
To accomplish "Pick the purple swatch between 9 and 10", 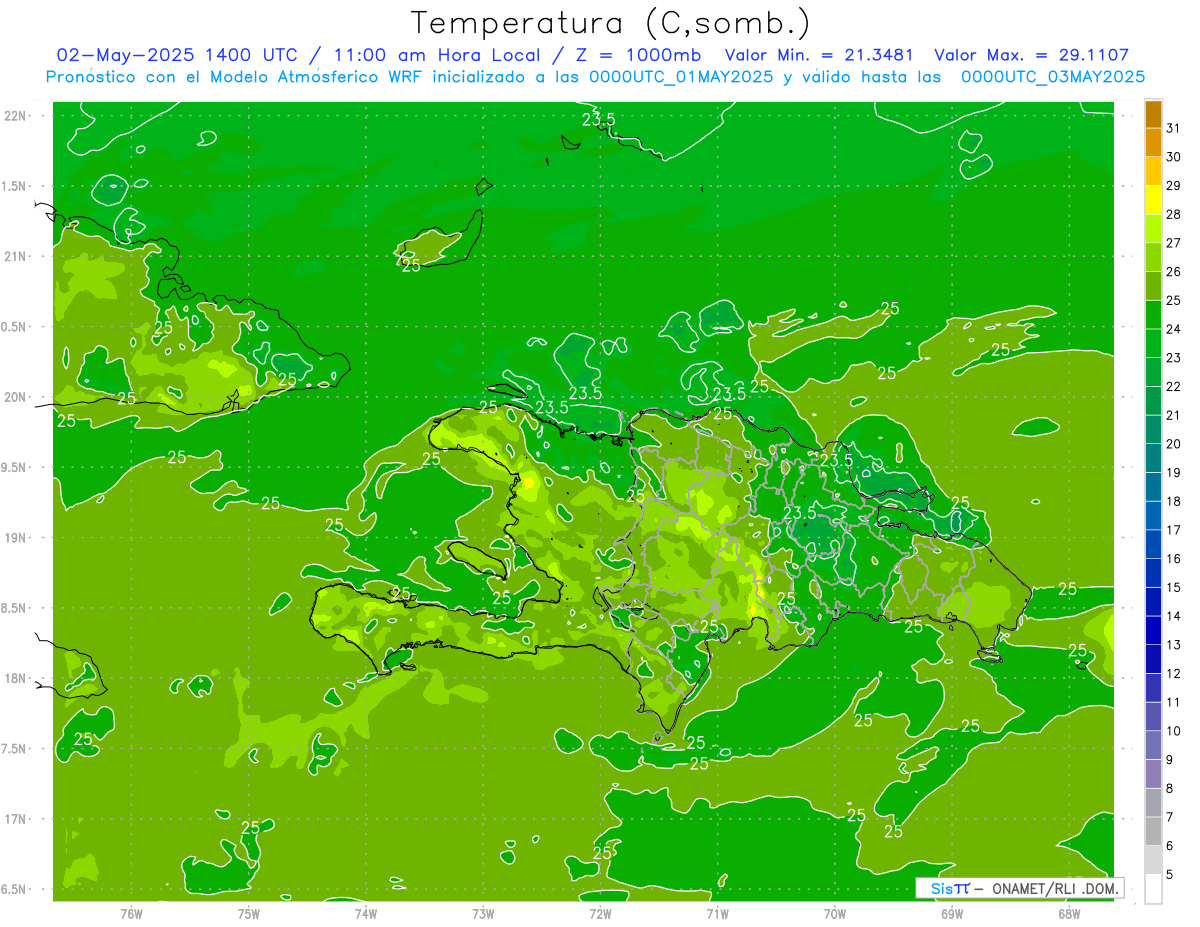I will point(1153,745).
